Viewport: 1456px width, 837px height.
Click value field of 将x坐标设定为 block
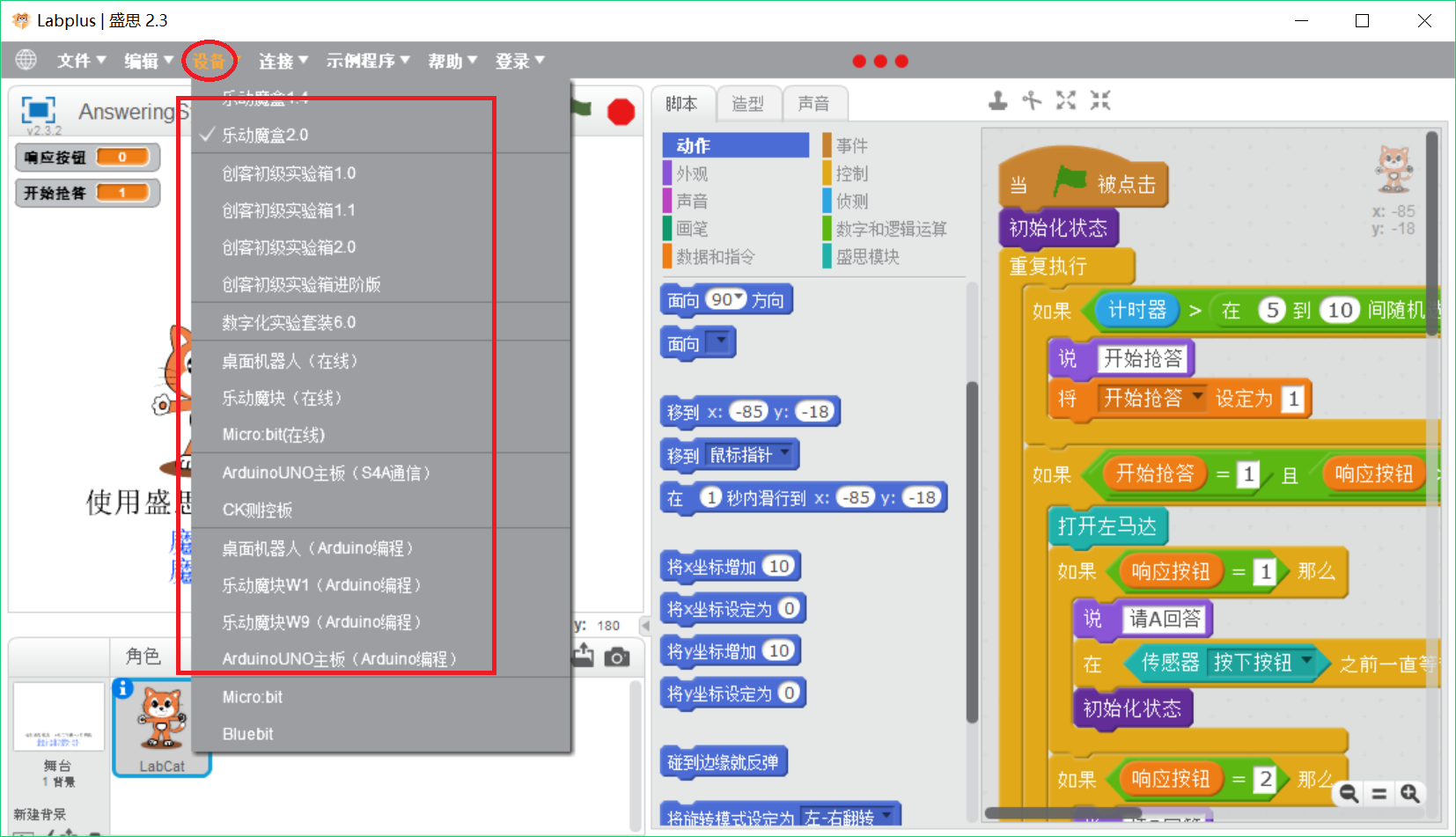(790, 608)
